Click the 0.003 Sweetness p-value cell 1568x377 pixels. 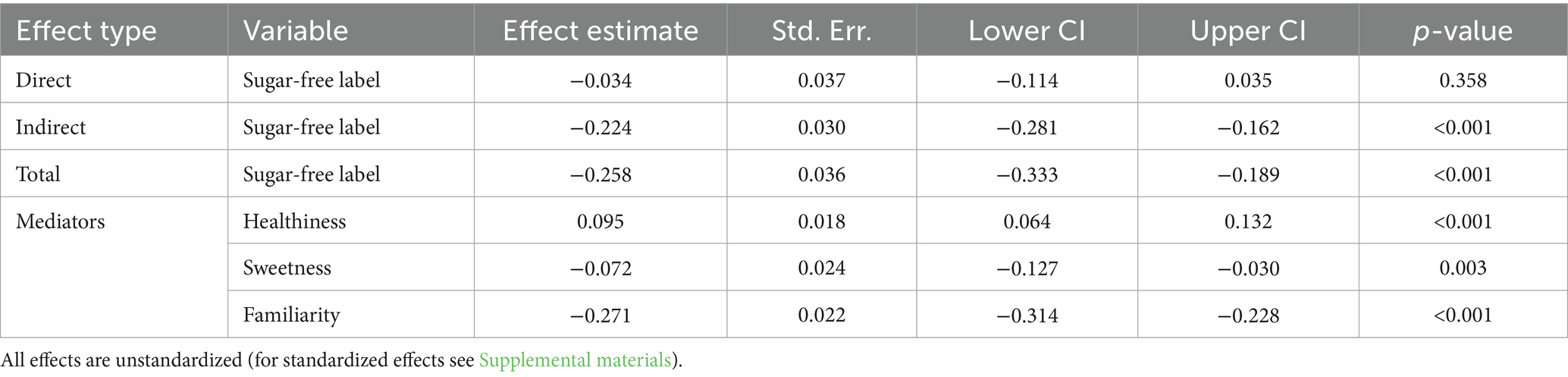pyautogui.click(x=1463, y=268)
